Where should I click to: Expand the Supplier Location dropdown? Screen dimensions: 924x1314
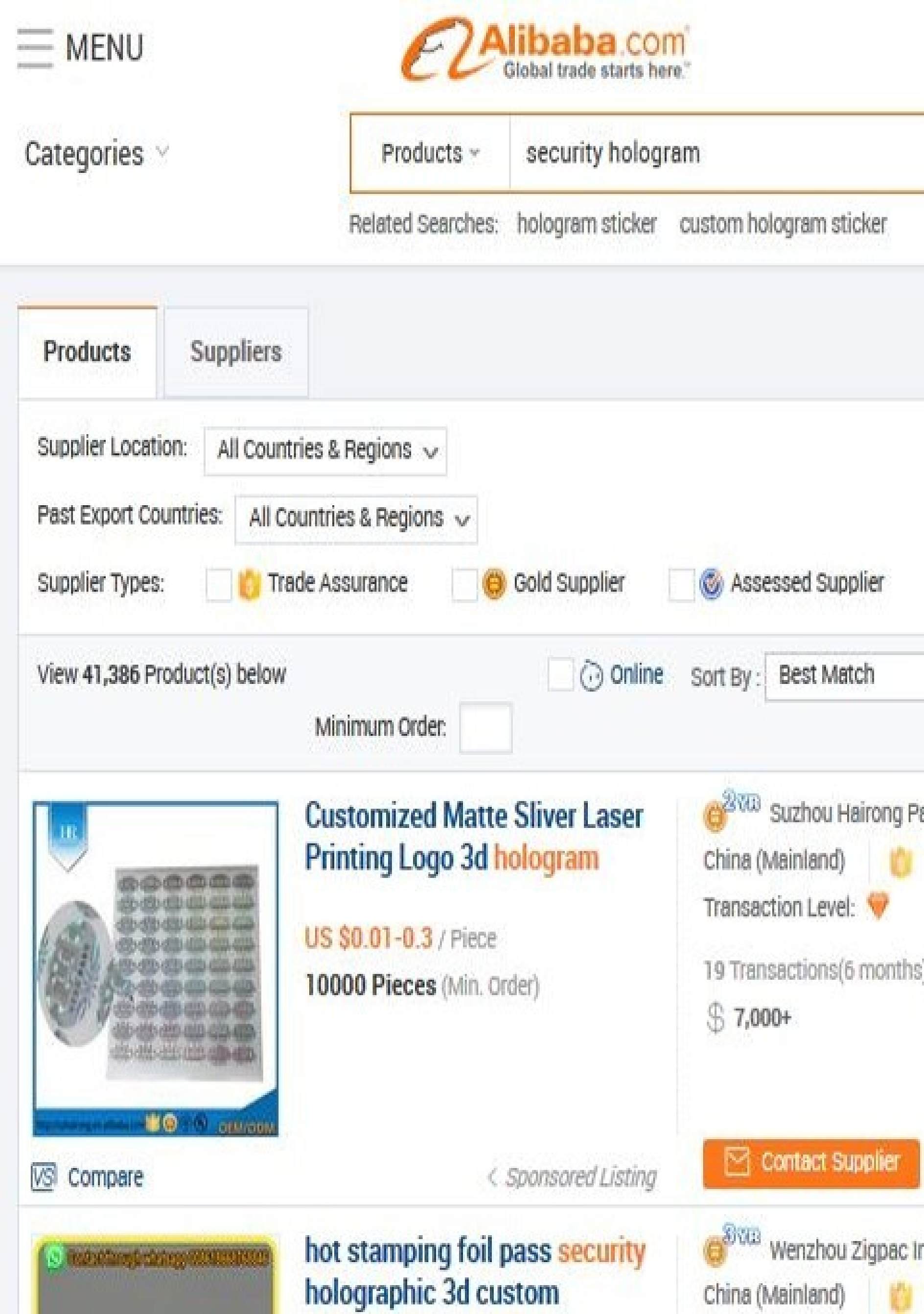[325, 451]
